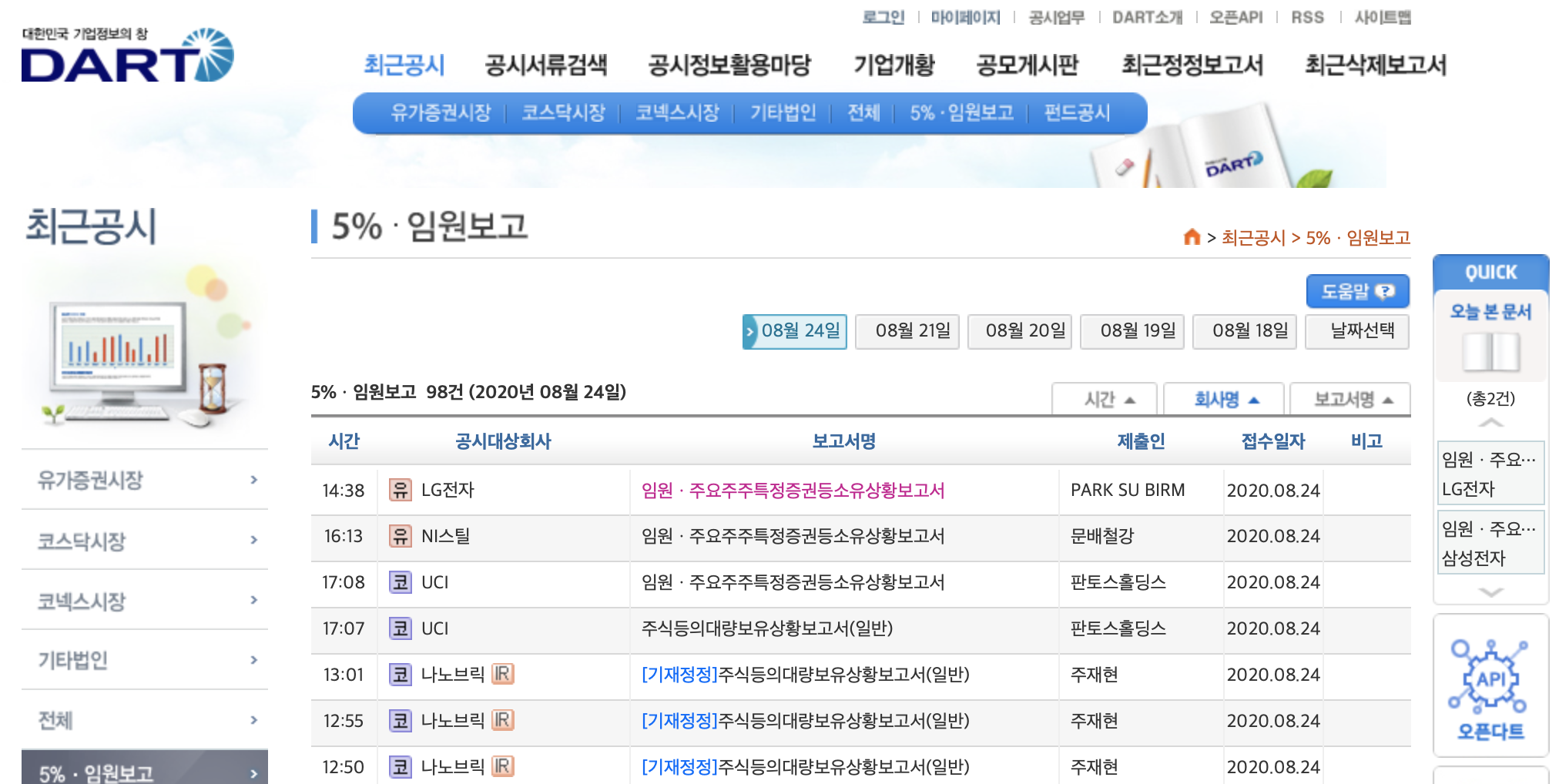
Task: Open the 공시정보활용마당 main menu
Action: [729, 65]
